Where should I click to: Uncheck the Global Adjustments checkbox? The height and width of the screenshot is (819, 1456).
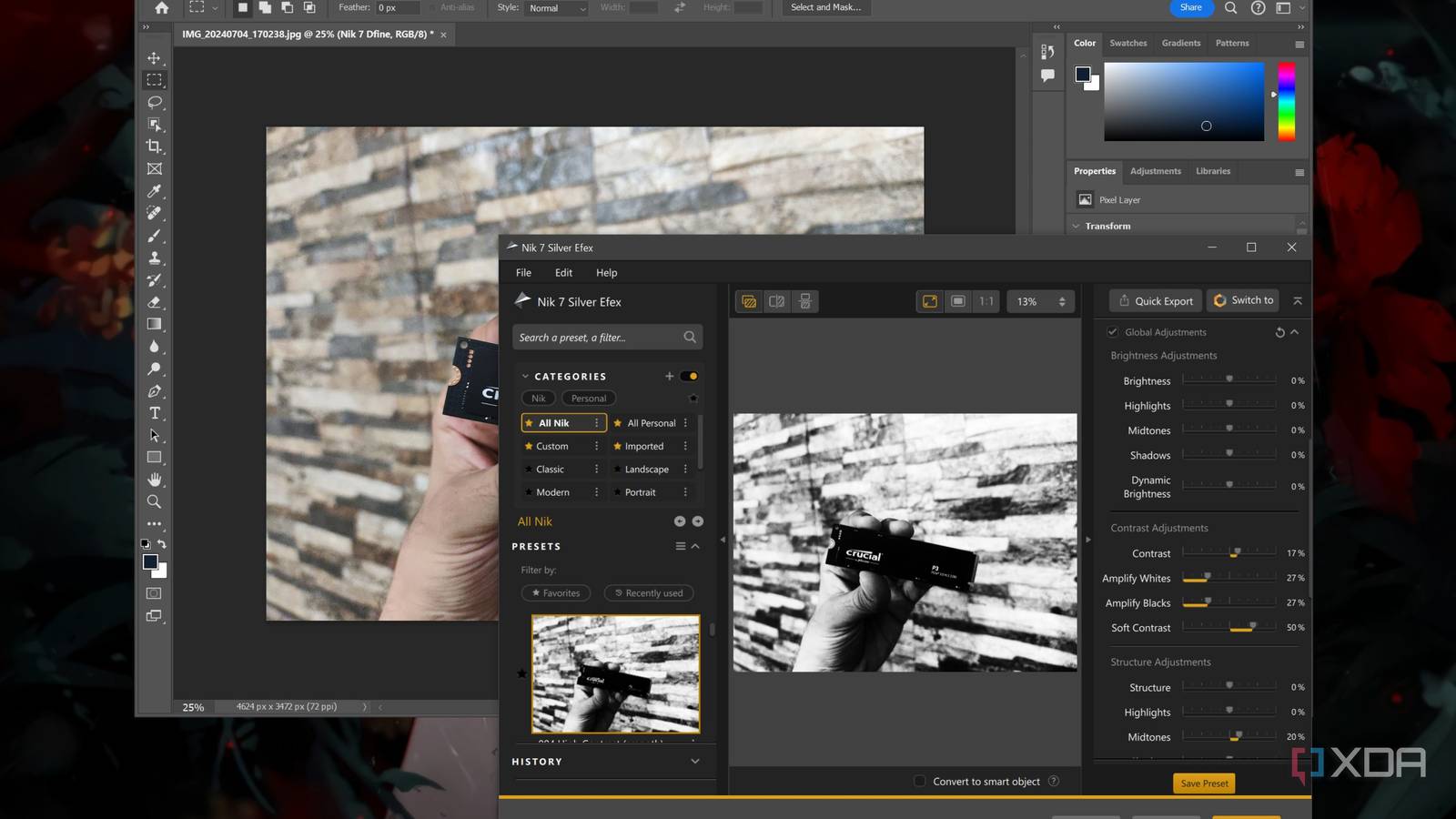[1112, 332]
